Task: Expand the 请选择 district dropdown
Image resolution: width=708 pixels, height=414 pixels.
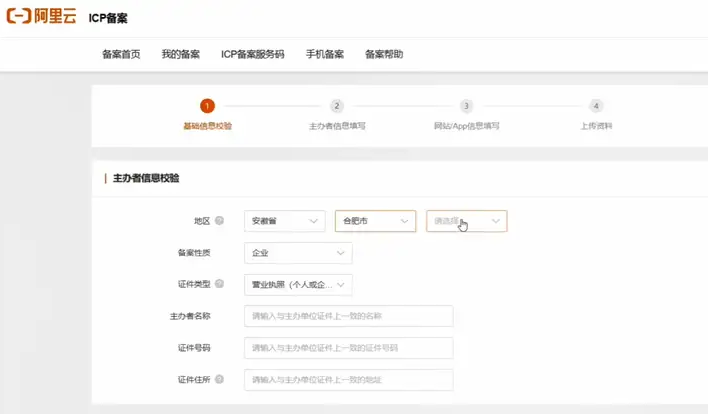Action: pos(466,221)
